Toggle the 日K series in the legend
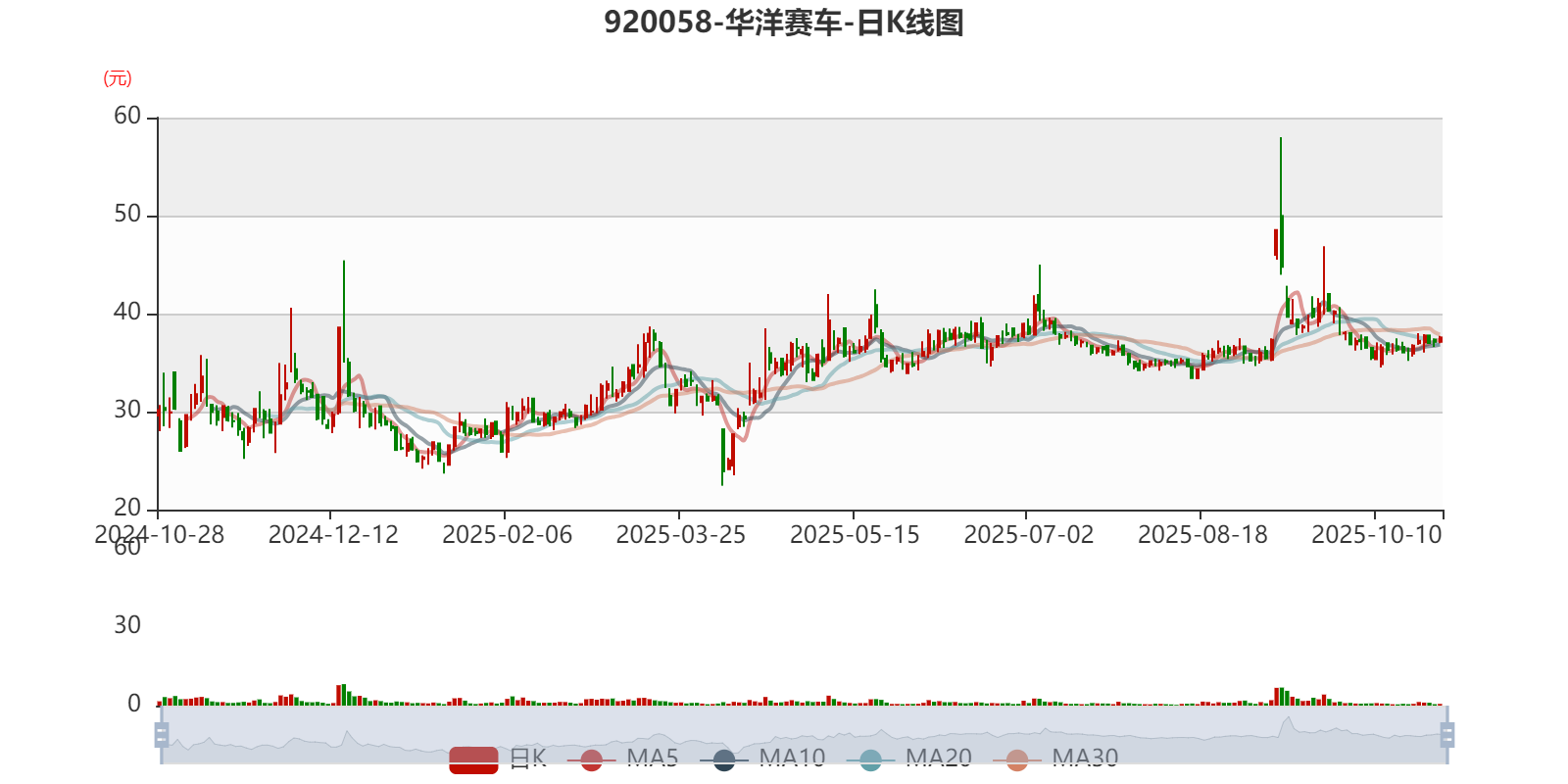This screenshot has height=784, width=1568. click(498, 759)
